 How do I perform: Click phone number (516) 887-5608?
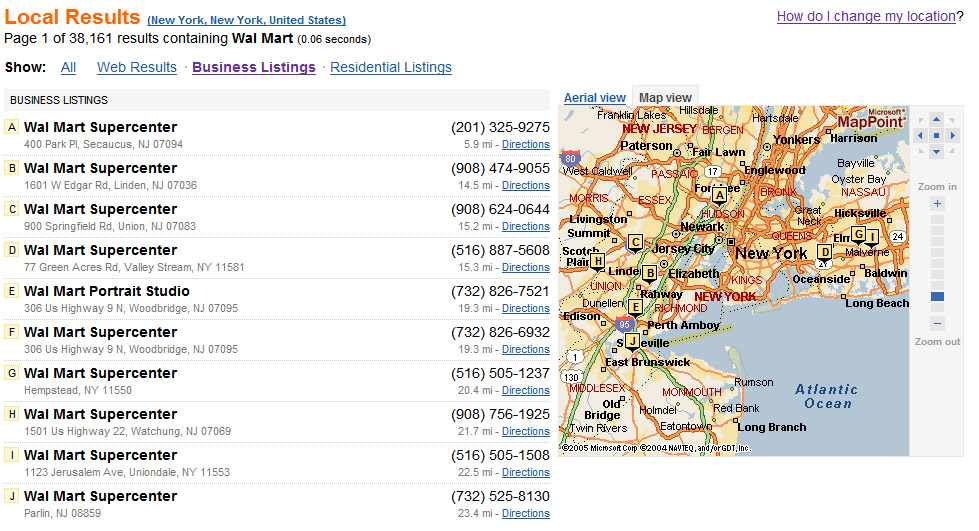(500, 251)
